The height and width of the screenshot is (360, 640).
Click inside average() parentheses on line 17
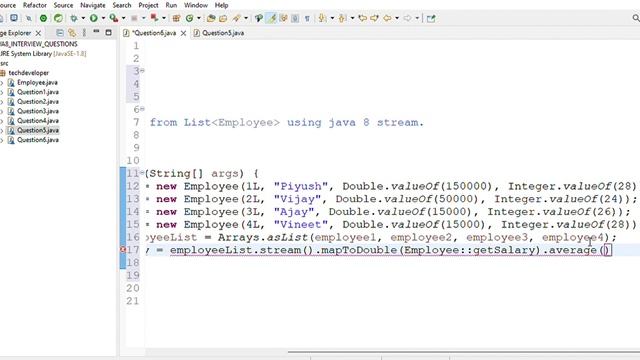coord(606,250)
